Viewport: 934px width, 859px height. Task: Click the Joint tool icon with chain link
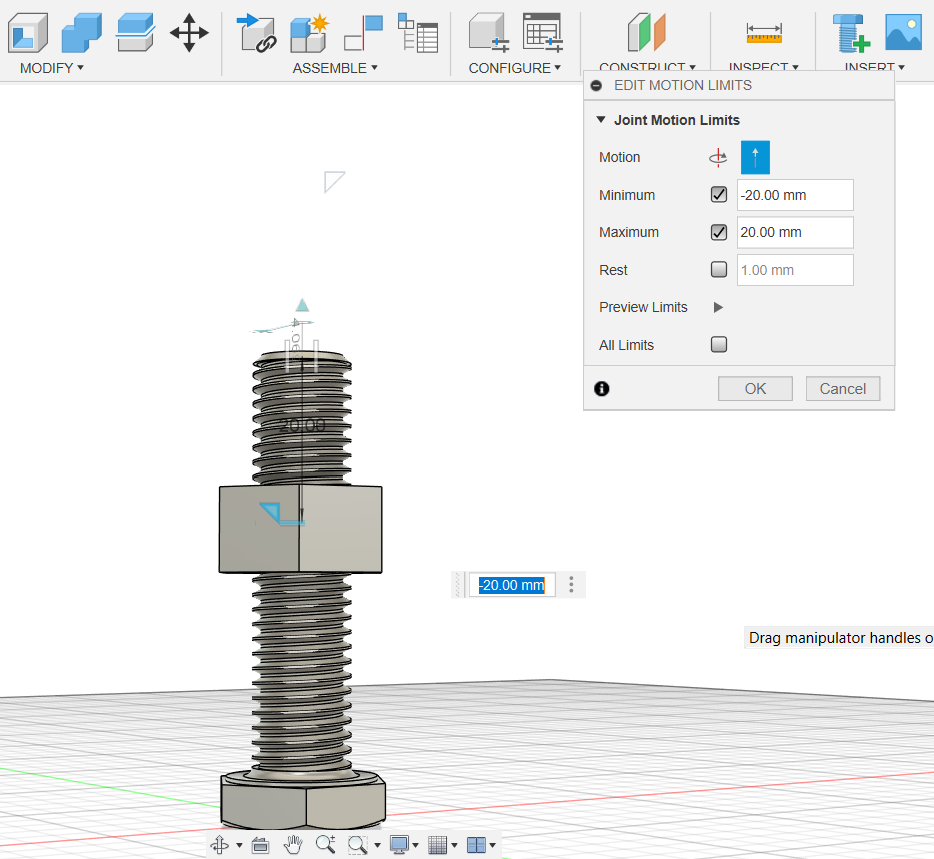click(x=257, y=33)
